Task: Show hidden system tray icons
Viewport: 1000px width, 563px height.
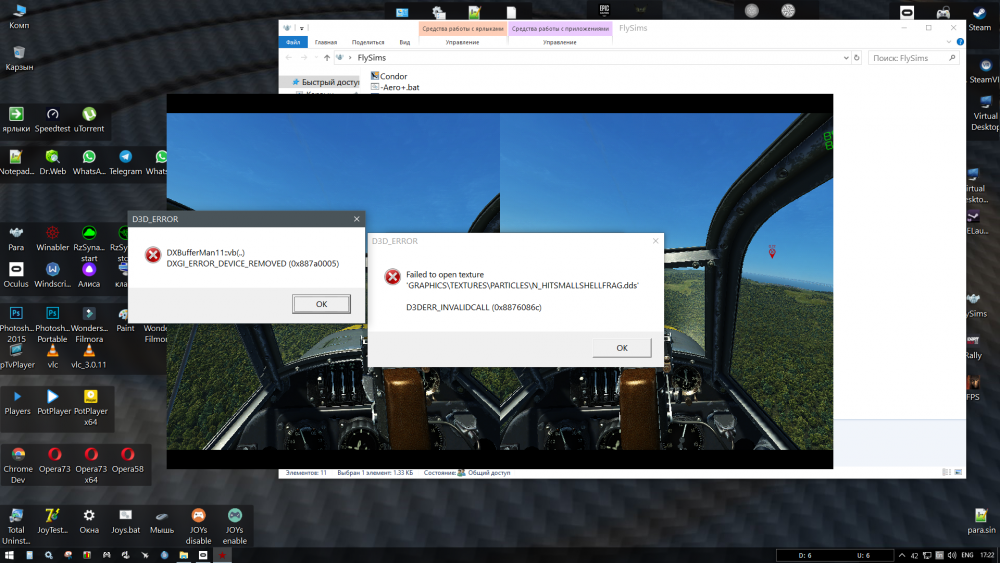Action: tap(902, 555)
